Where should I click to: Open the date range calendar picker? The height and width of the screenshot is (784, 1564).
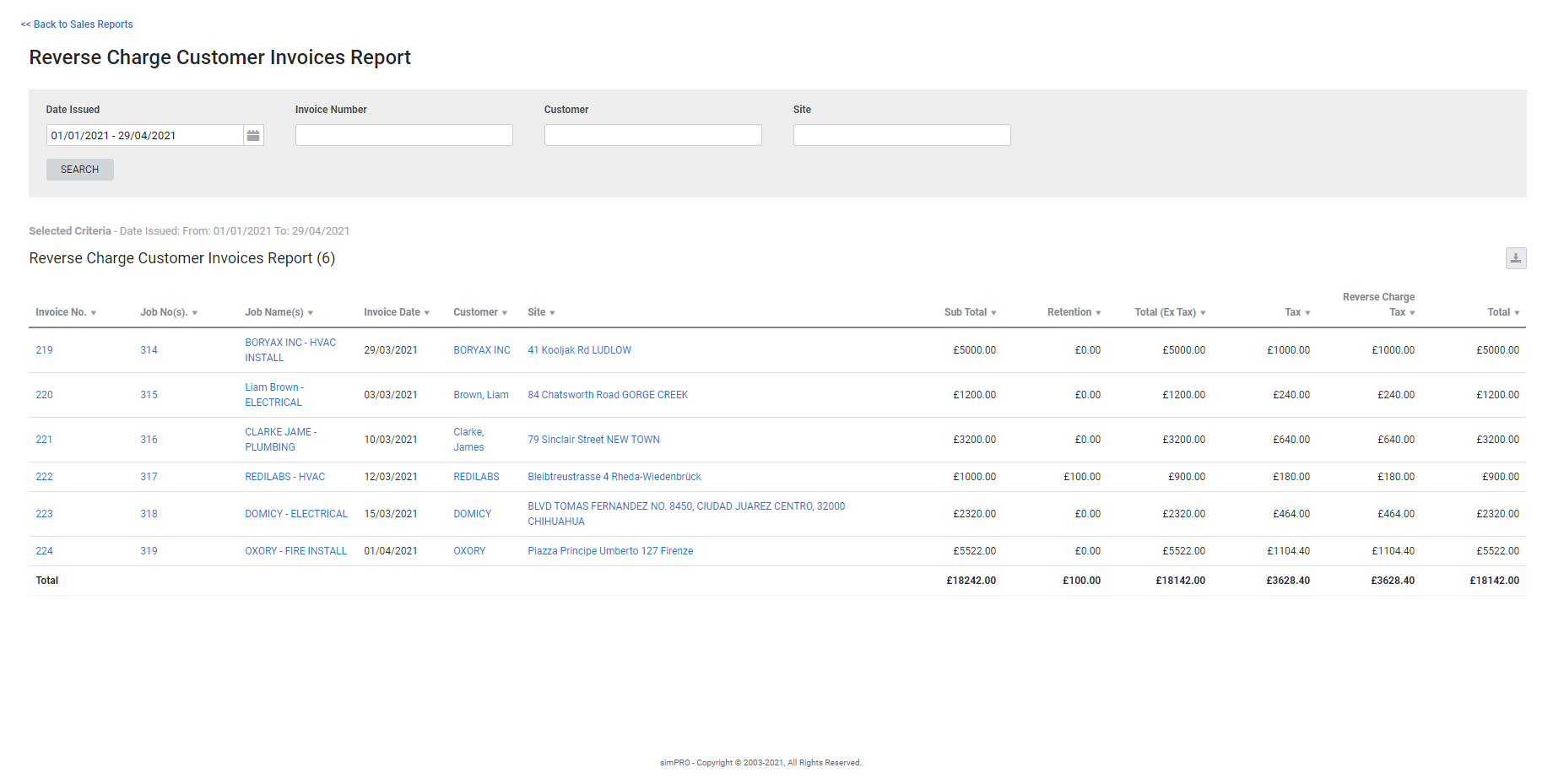tap(253, 135)
